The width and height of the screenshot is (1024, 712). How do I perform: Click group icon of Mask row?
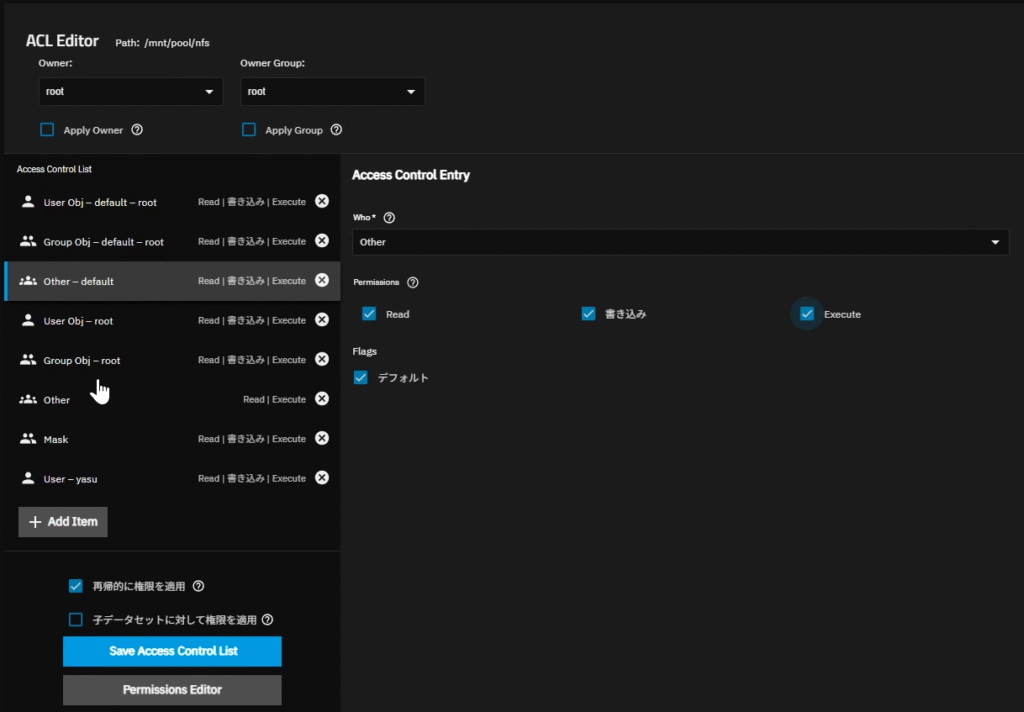pyautogui.click(x=27, y=439)
